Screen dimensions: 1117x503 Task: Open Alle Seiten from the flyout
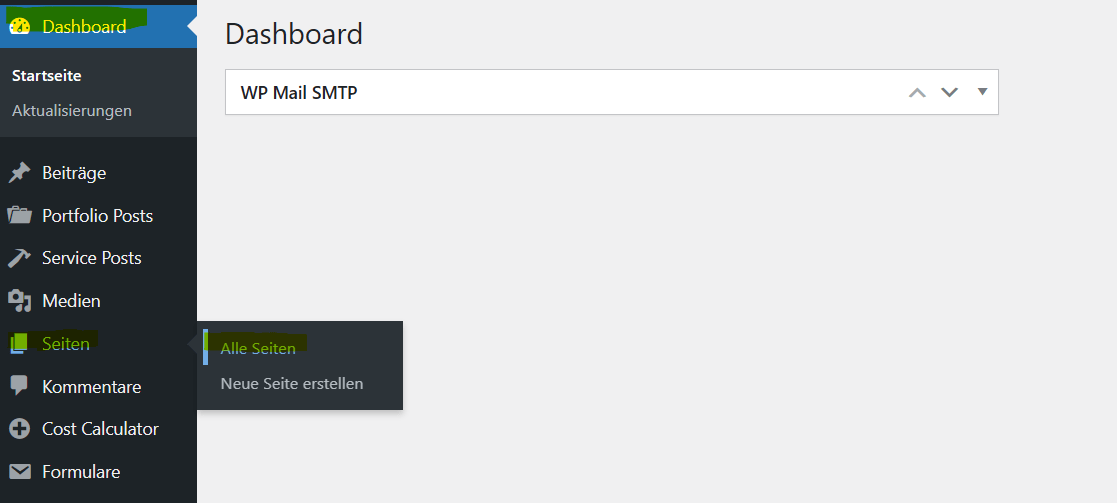click(258, 349)
